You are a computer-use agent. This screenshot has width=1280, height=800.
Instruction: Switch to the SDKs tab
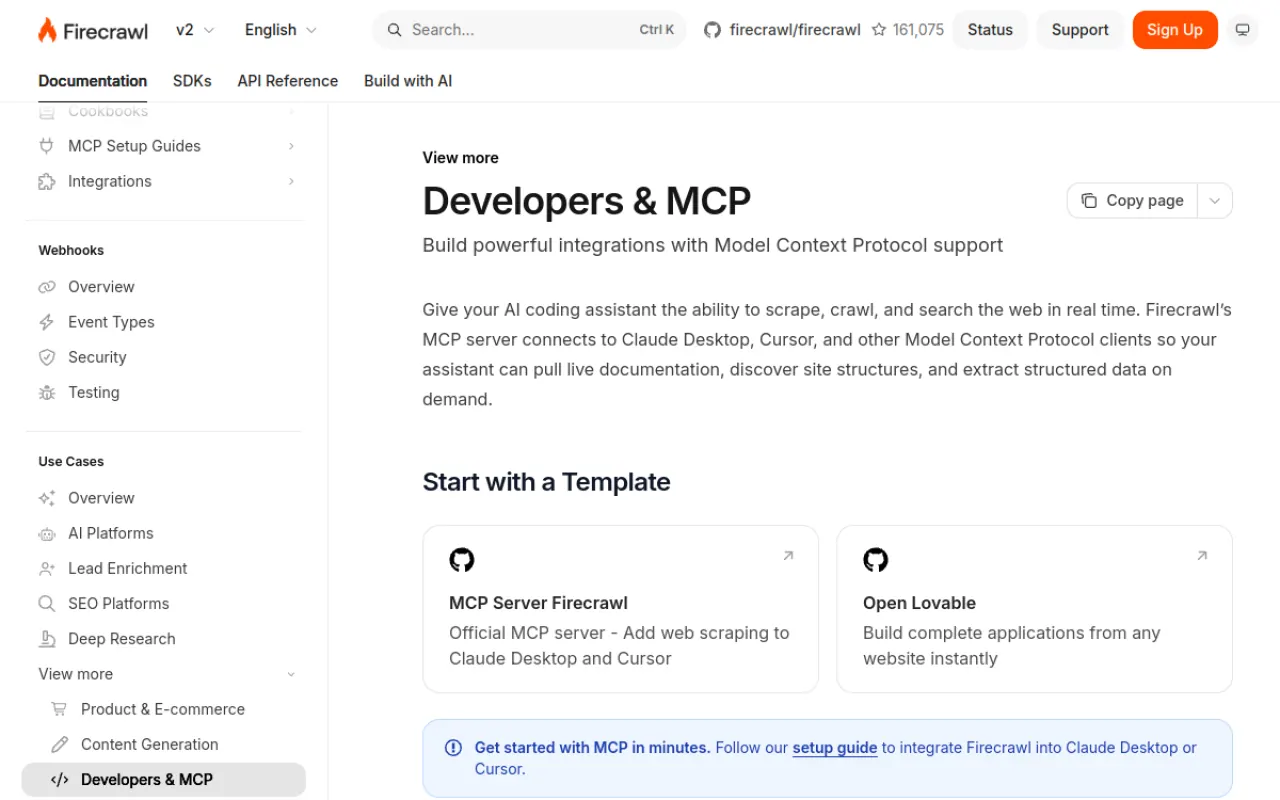tap(192, 81)
